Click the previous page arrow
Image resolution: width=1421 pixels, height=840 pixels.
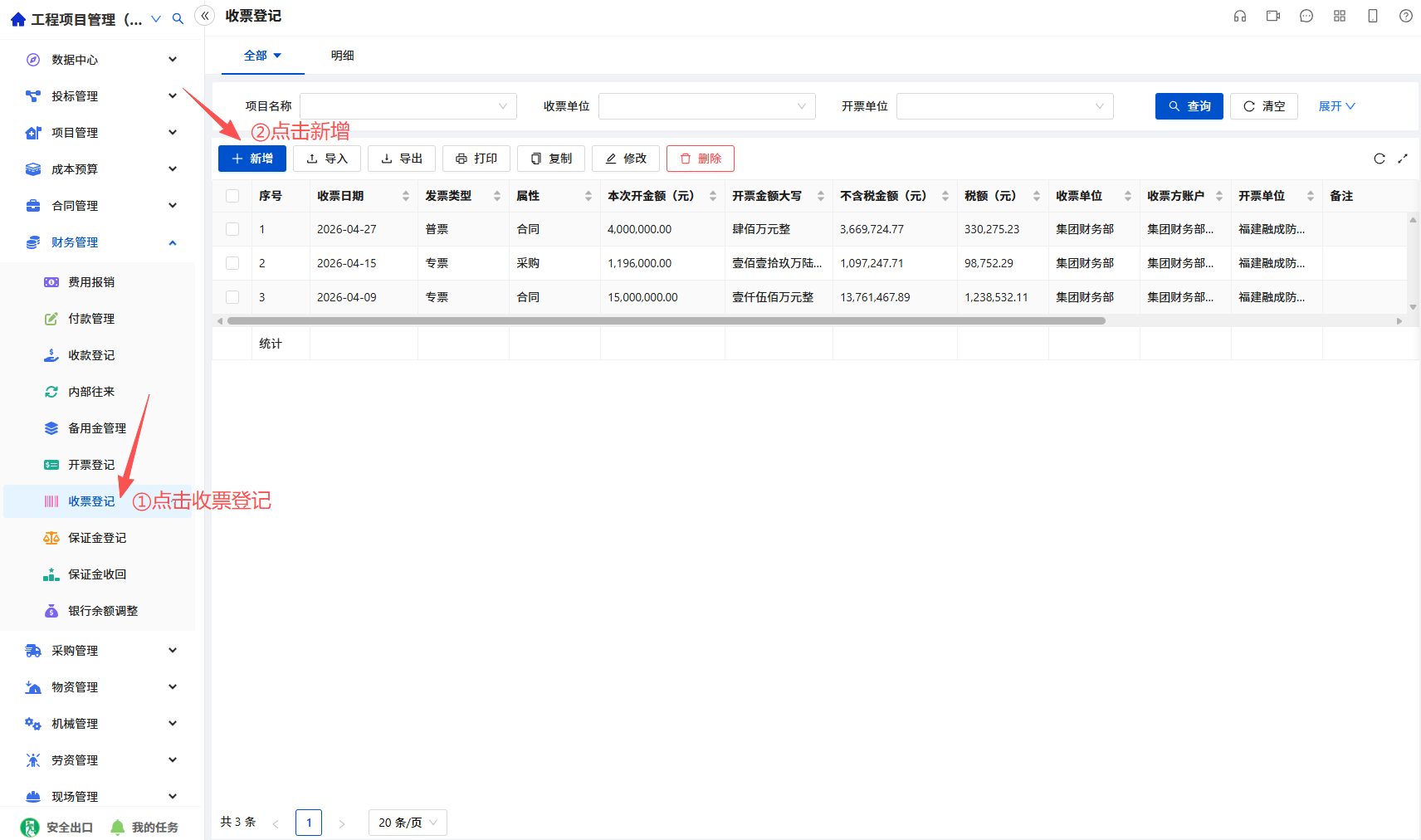(x=276, y=823)
